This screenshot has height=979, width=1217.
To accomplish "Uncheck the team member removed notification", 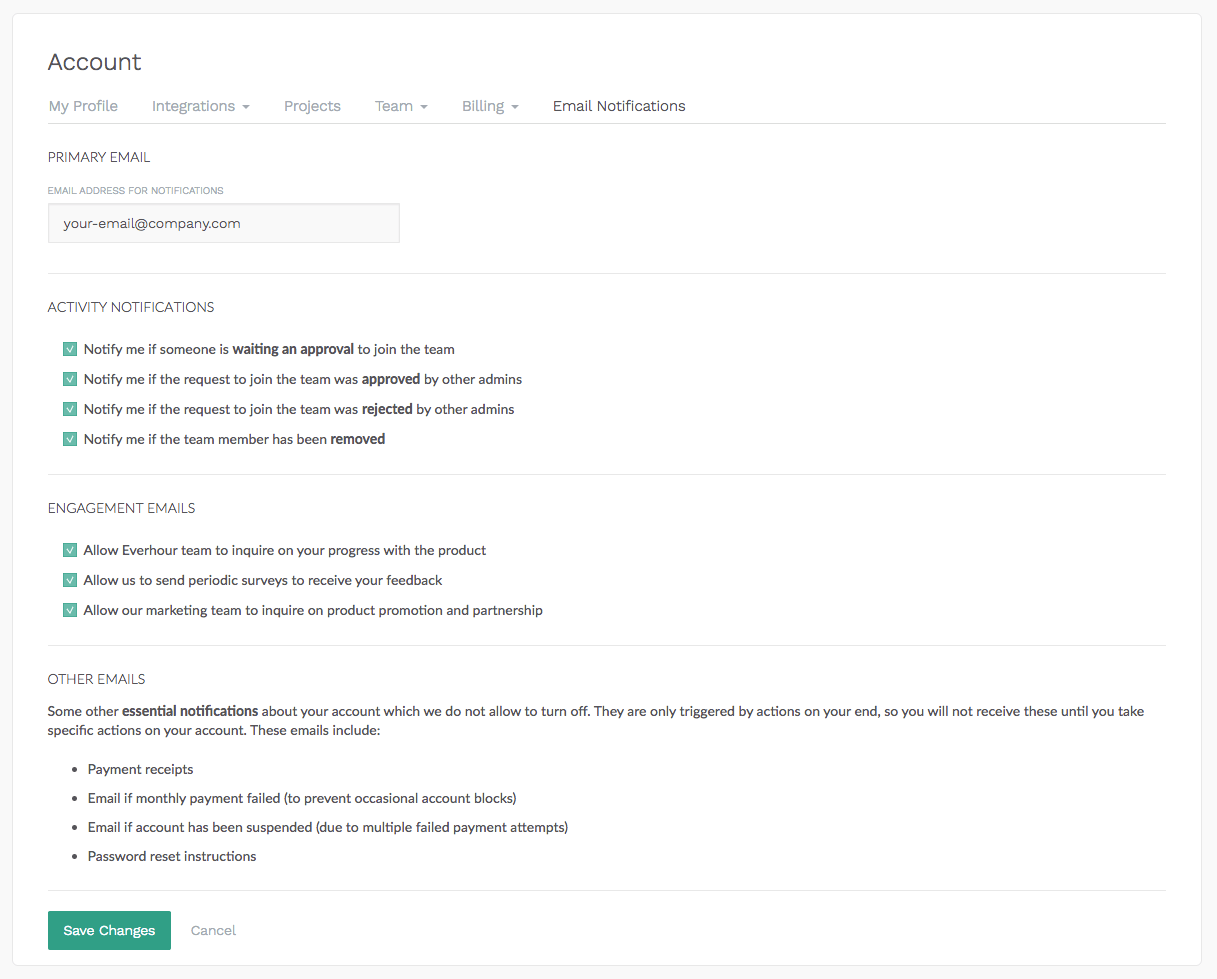I will point(70,439).
